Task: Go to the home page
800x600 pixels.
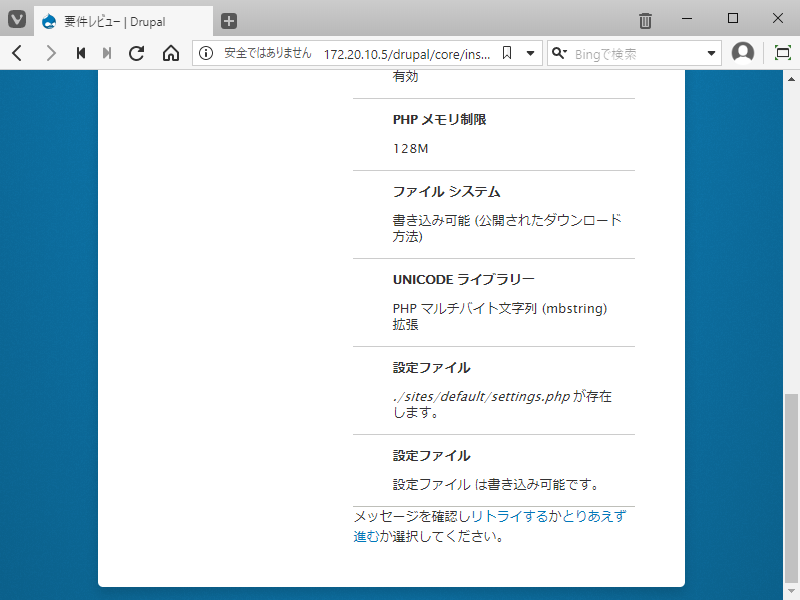Action: point(171,53)
